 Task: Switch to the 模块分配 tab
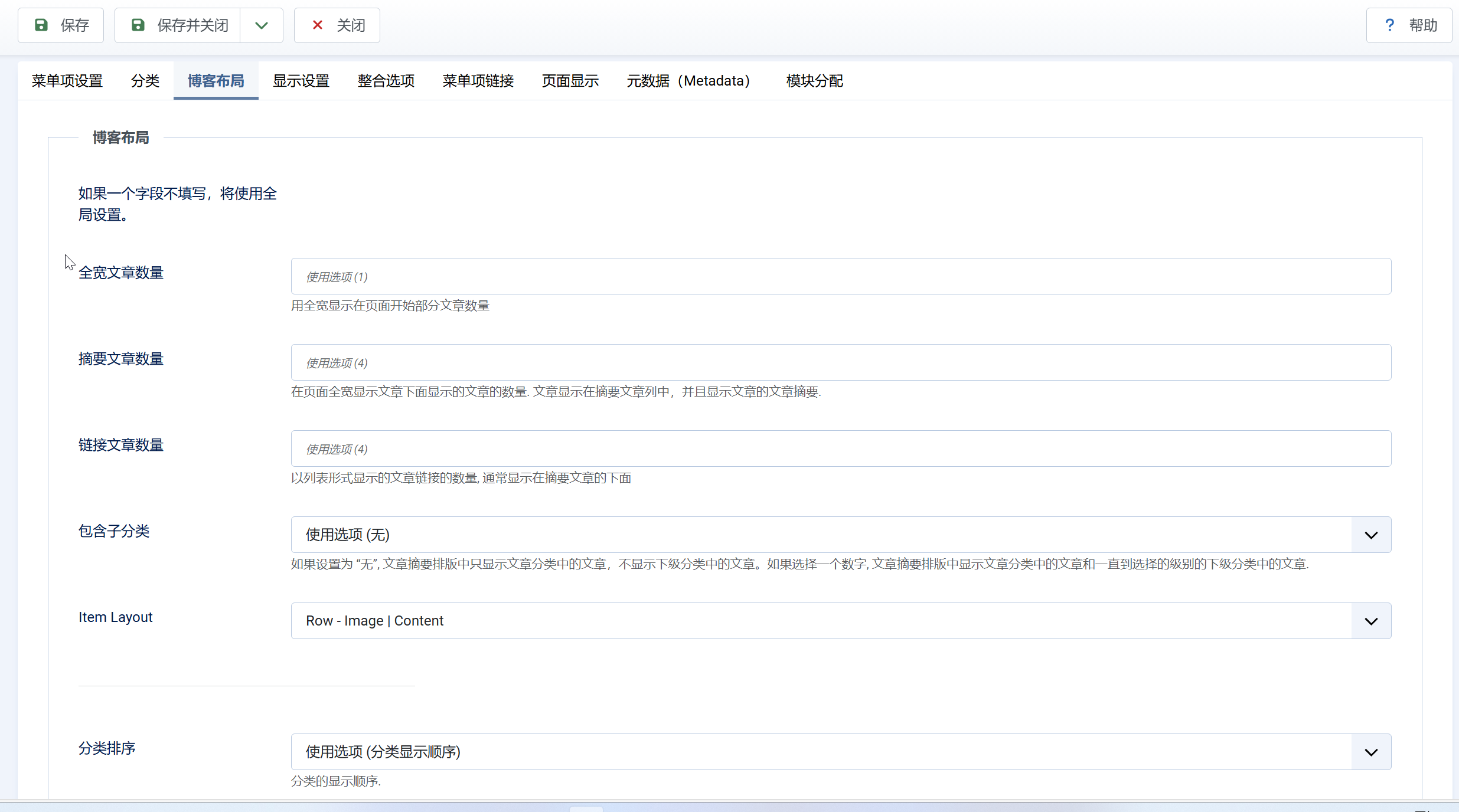coord(814,81)
